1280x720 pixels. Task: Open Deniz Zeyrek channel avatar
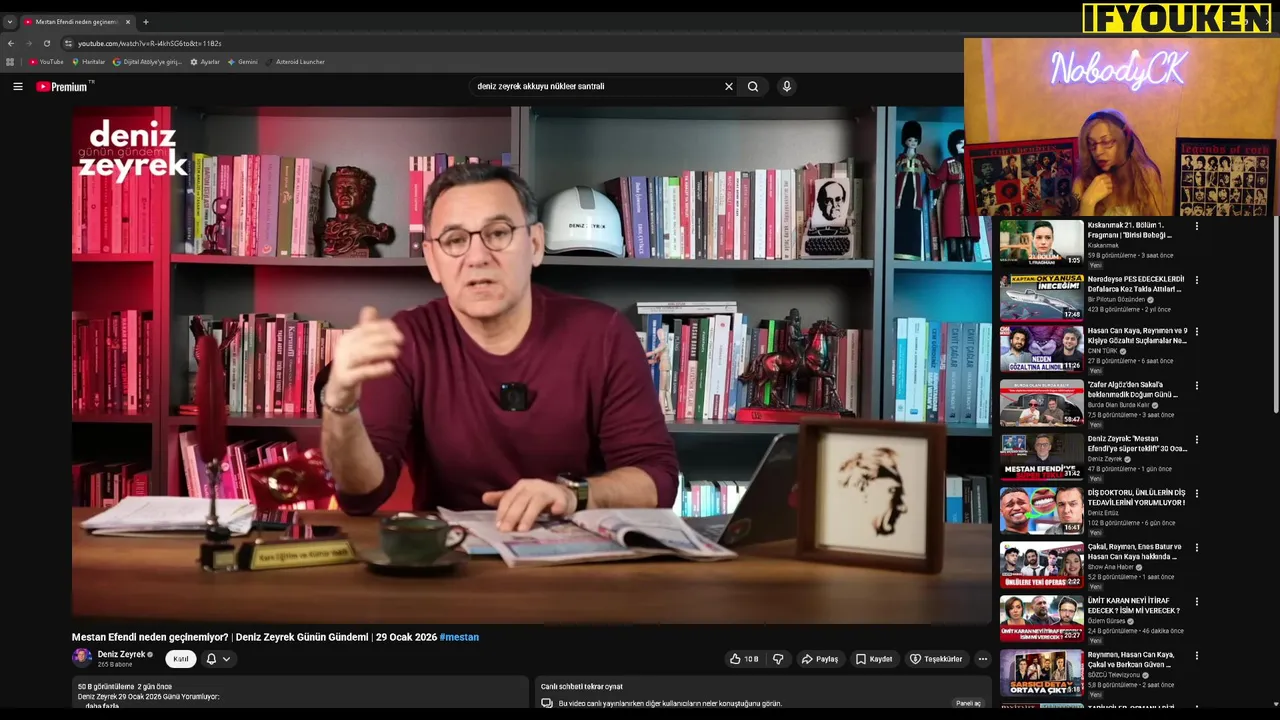82,658
